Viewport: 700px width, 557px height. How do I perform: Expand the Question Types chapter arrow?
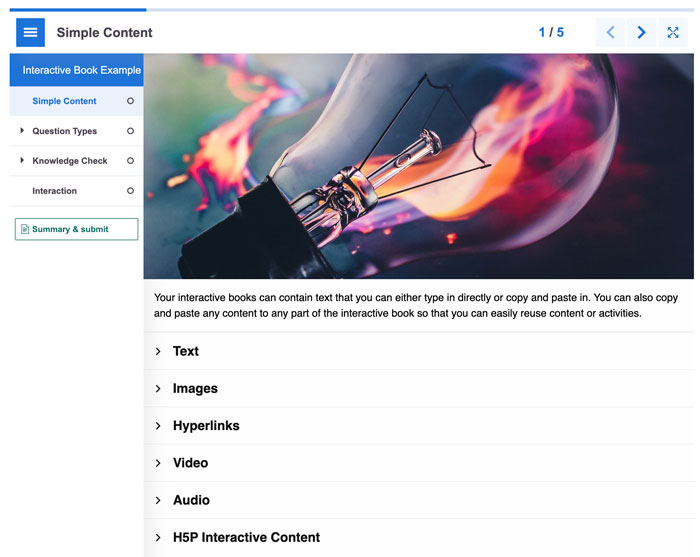pyautogui.click(x=22, y=131)
